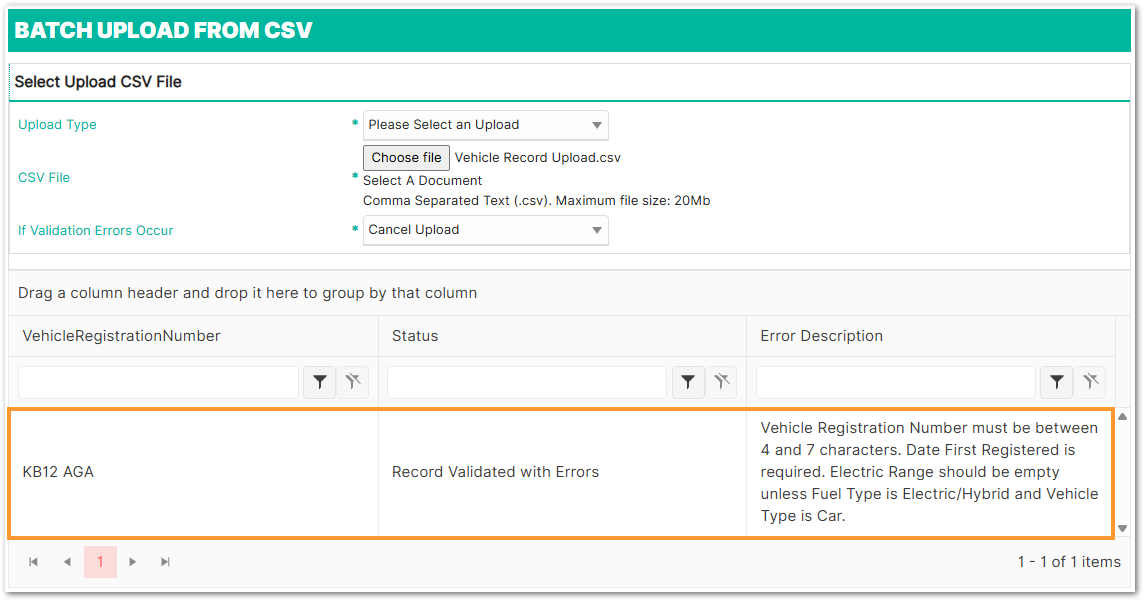This screenshot has width=1144, height=601.
Task: Type in the VehicleRegistrationNumber filter box
Action: [x=158, y=382]
